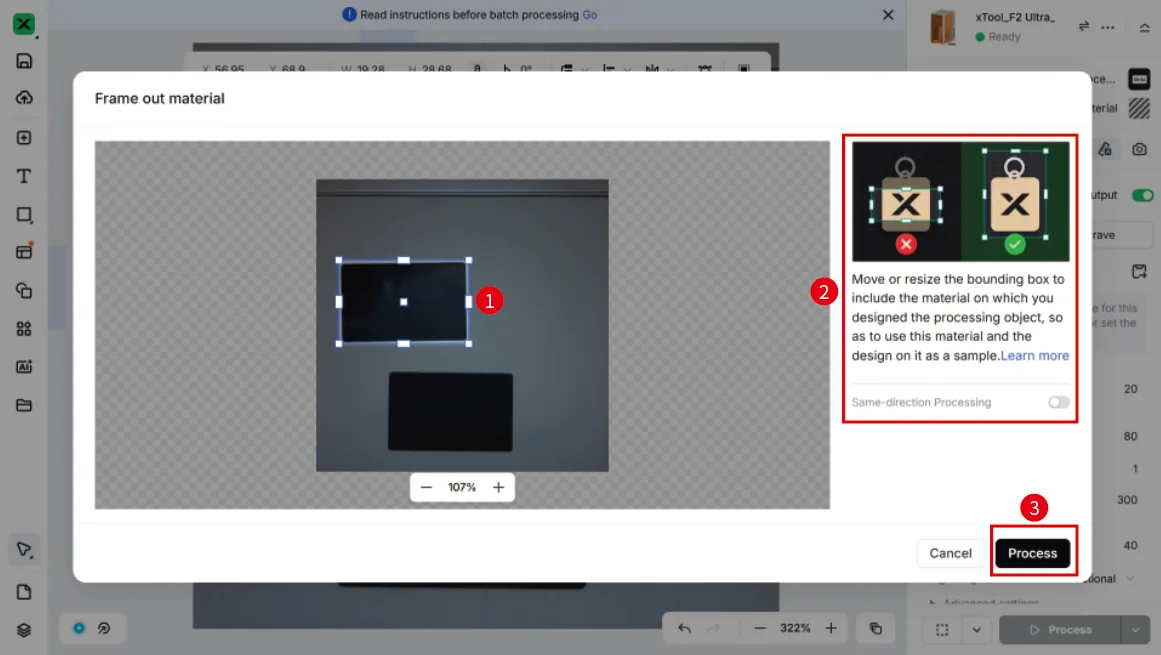The width and height of the screenshot is (1161, 655).
Task: Activate the selection cursor tool
Action: [x=24, y=550]
